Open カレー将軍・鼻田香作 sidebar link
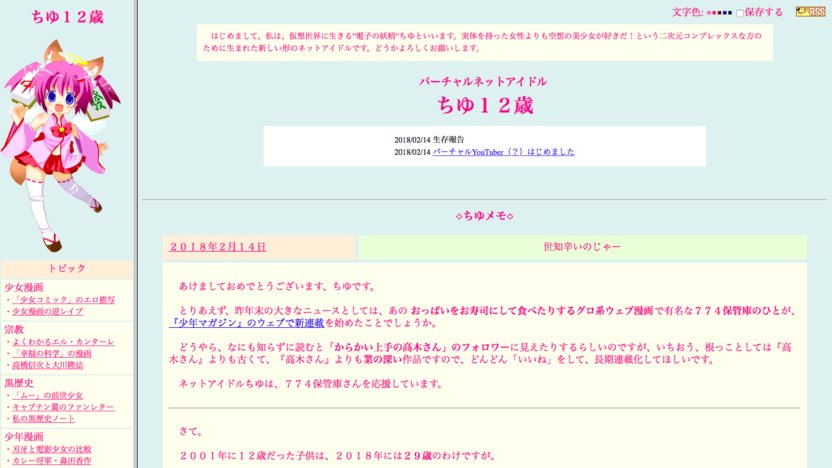 coord(52,461)
